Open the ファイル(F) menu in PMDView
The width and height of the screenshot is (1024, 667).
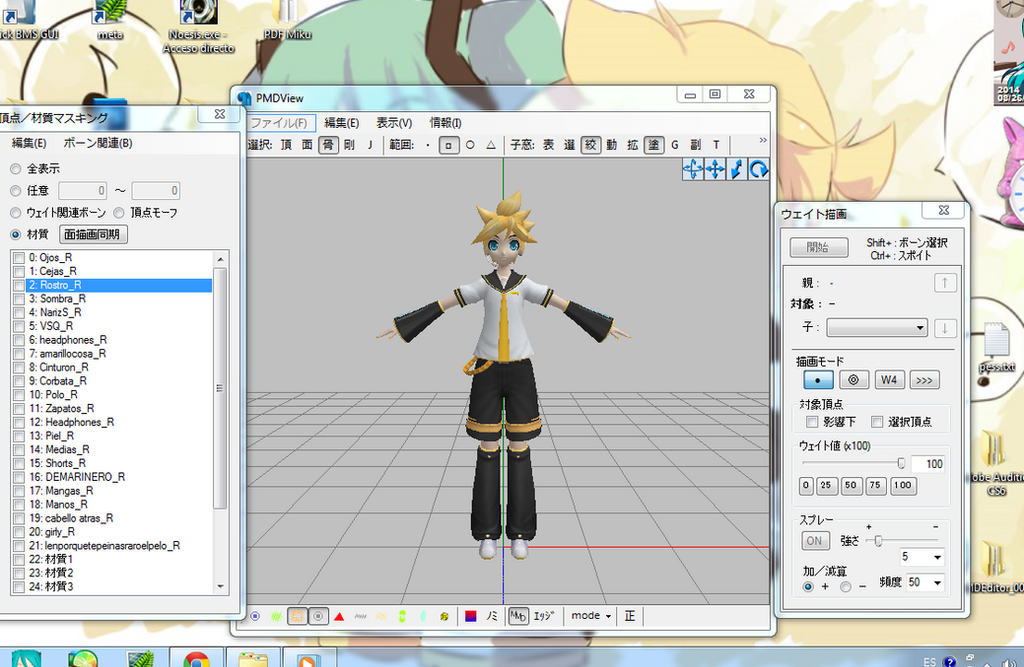point(280,123)
